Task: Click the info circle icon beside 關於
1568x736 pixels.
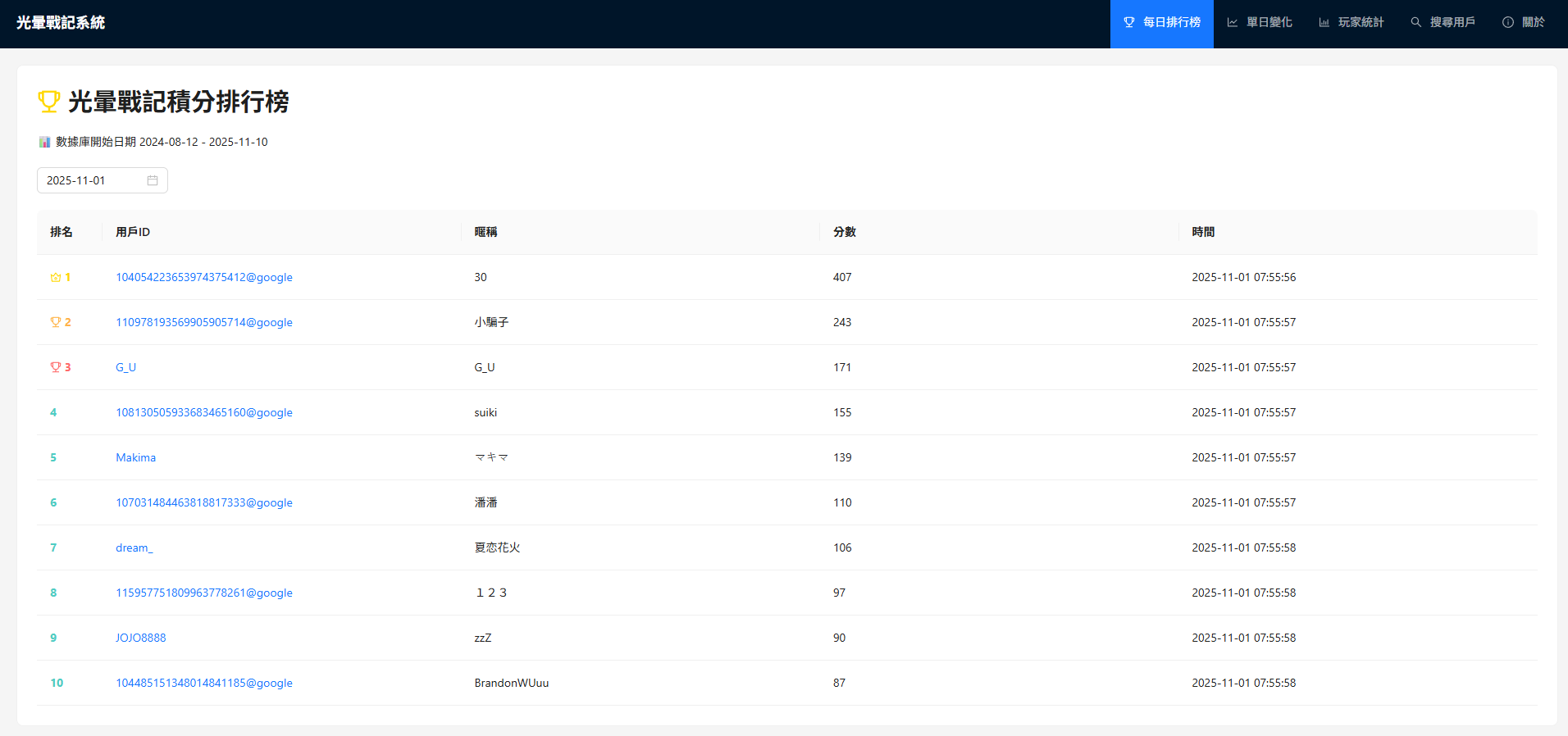Action: click(1508, 23)
